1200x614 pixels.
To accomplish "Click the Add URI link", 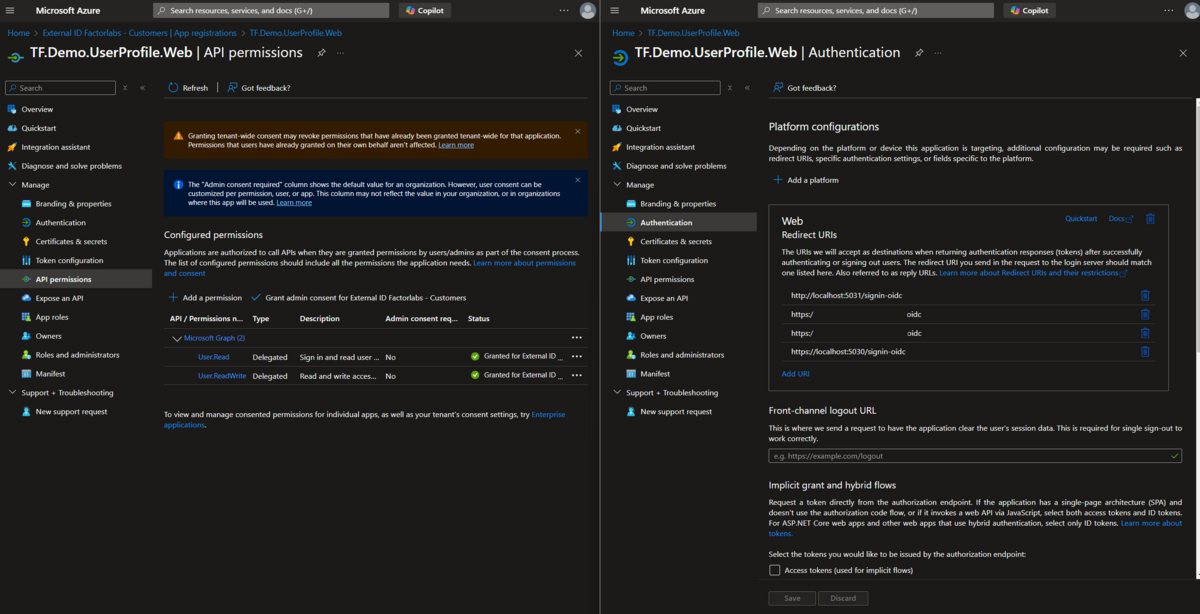I will tap(795, 374).
